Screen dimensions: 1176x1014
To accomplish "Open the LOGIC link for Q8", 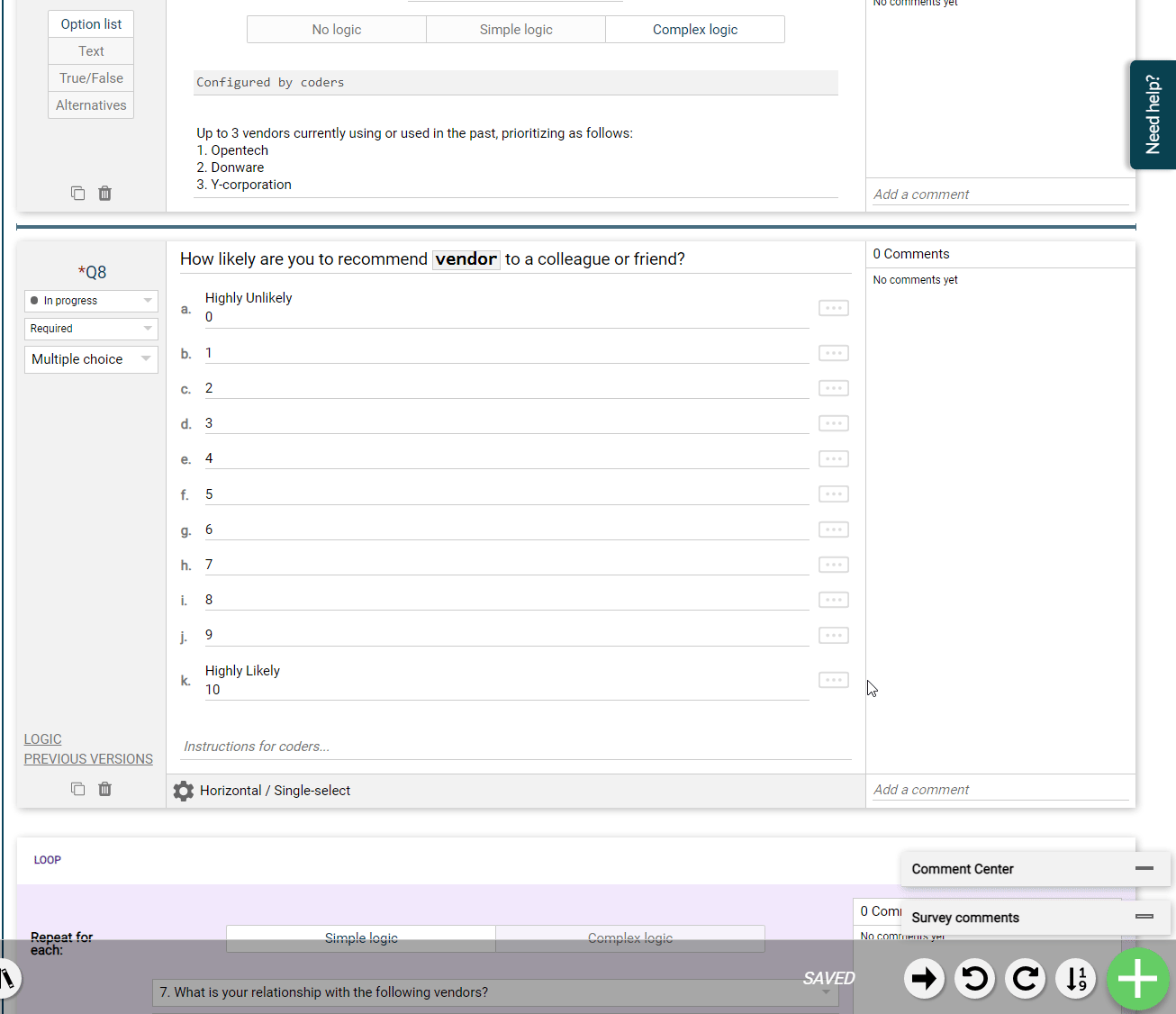I will point(42,739).
